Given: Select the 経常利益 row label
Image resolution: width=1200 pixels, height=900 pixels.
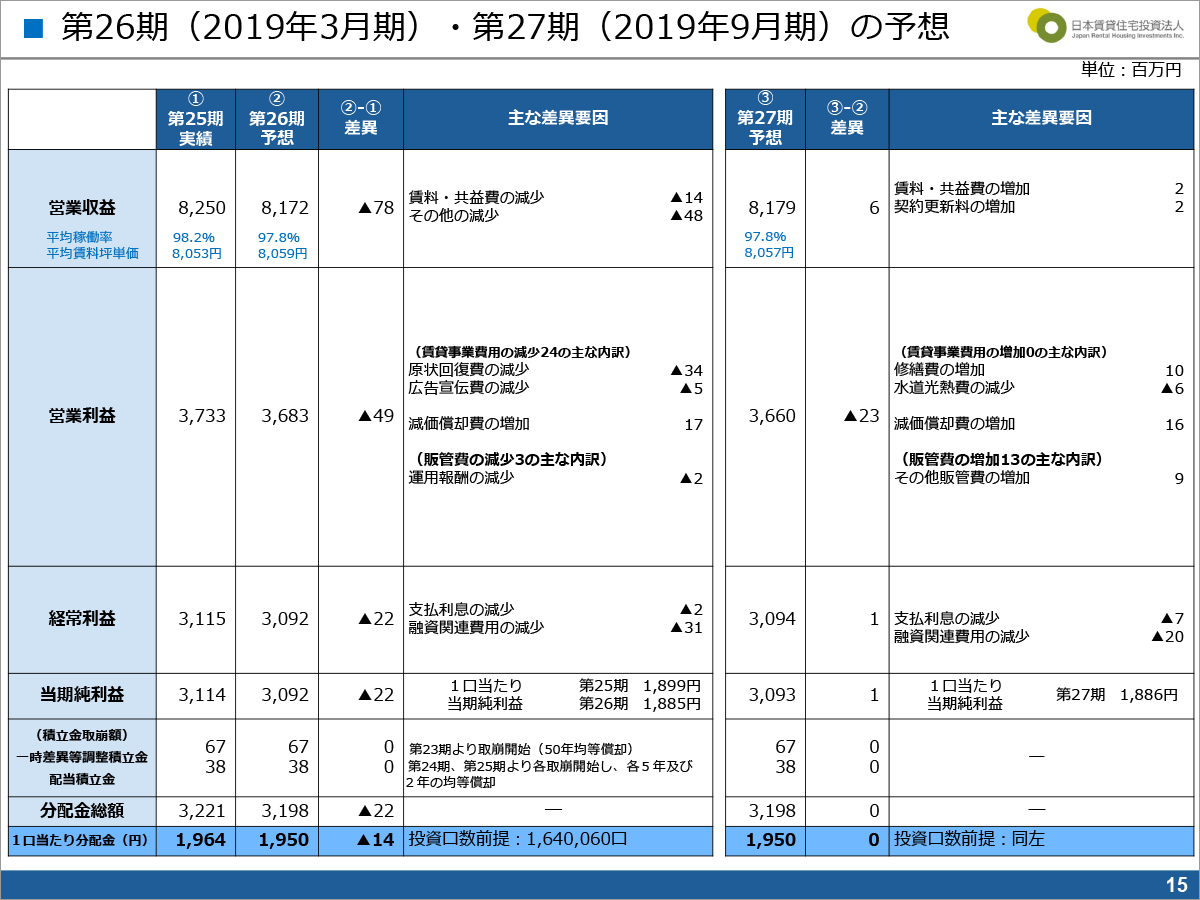Looking at the screenshot, I should pos(82,619).
